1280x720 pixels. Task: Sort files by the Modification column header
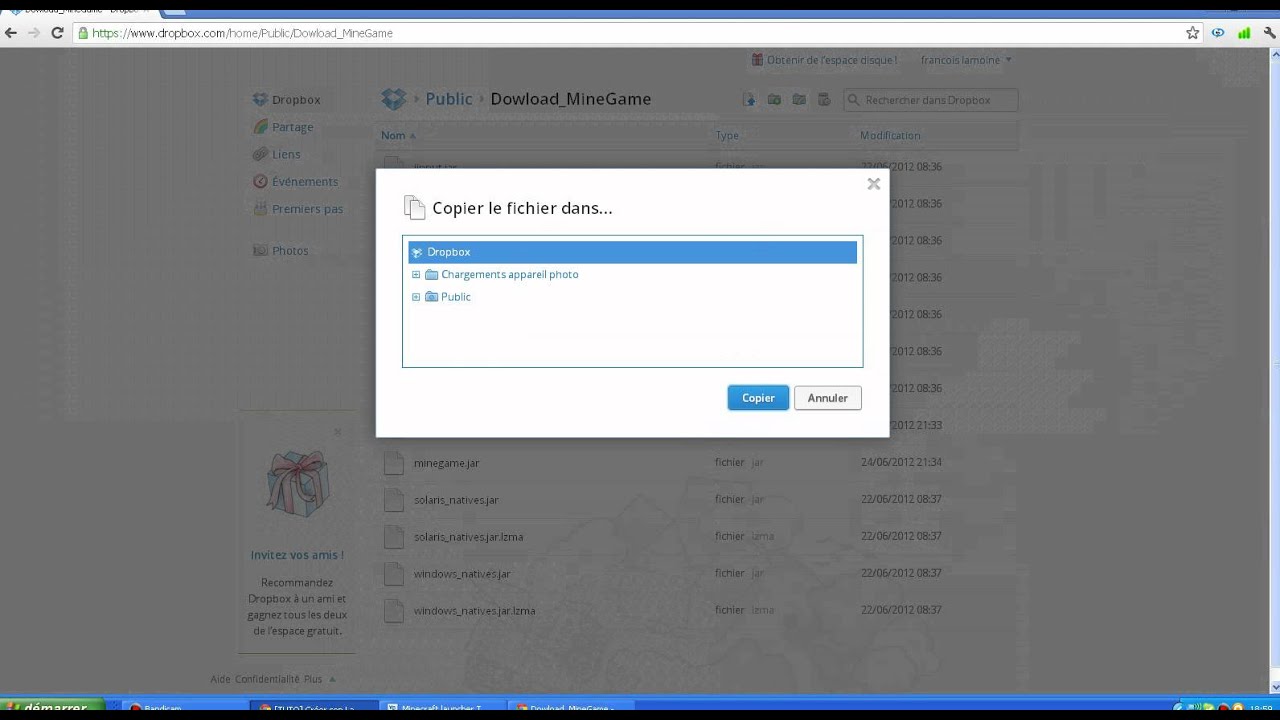pyautogui.click(x=890, y=135)
